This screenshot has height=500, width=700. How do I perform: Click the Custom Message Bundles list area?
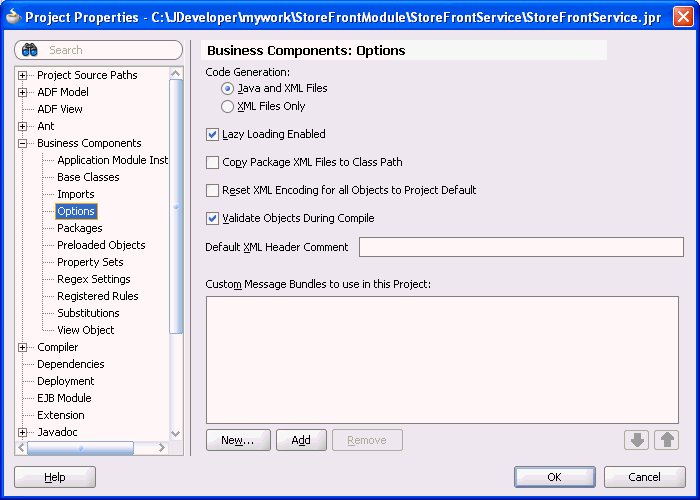442,360
